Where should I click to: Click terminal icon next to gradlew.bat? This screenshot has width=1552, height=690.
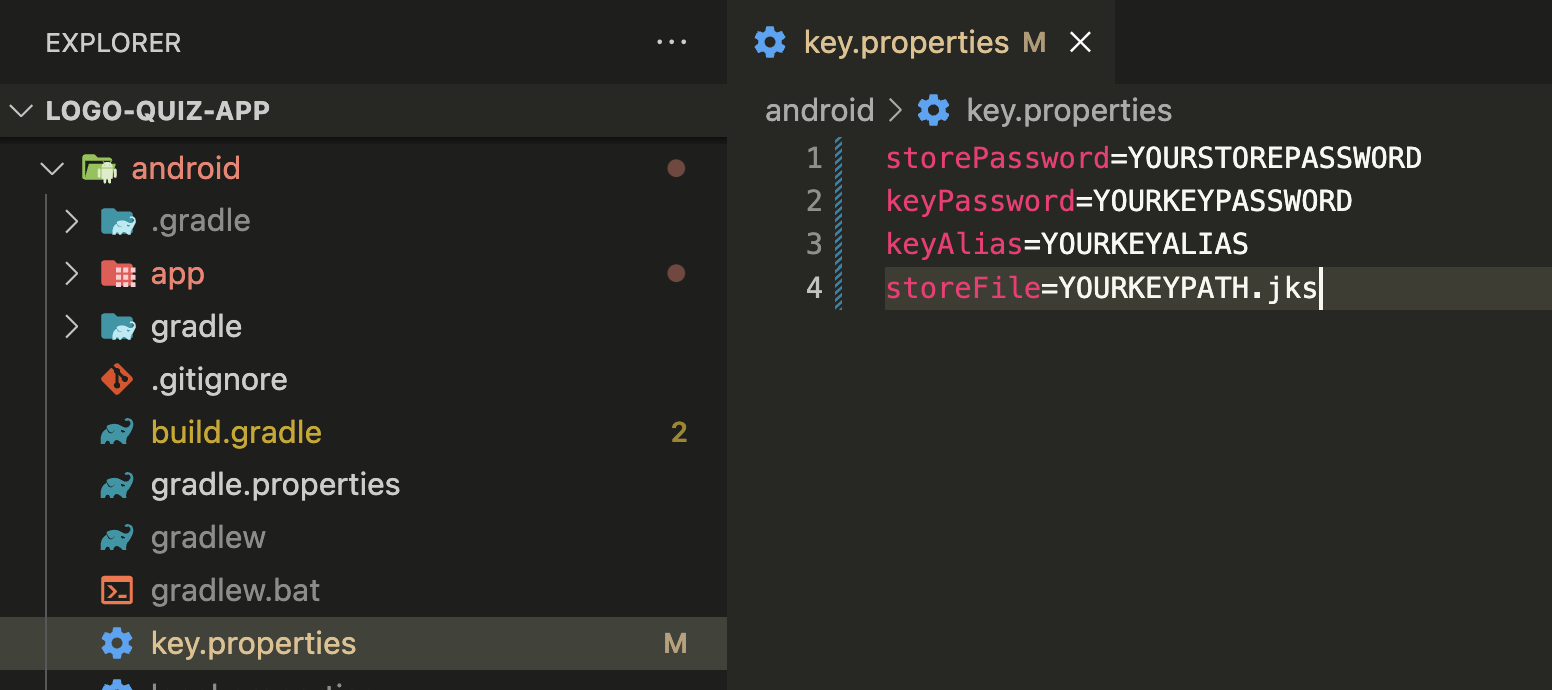click(117, 590)
